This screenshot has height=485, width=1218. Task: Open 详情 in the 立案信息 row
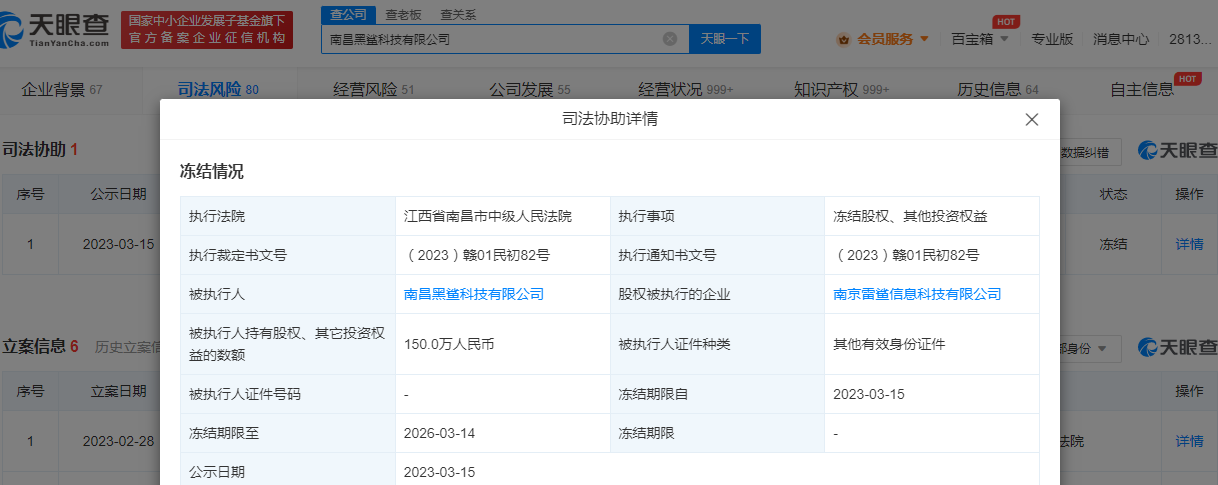[x=1189, y=441]
